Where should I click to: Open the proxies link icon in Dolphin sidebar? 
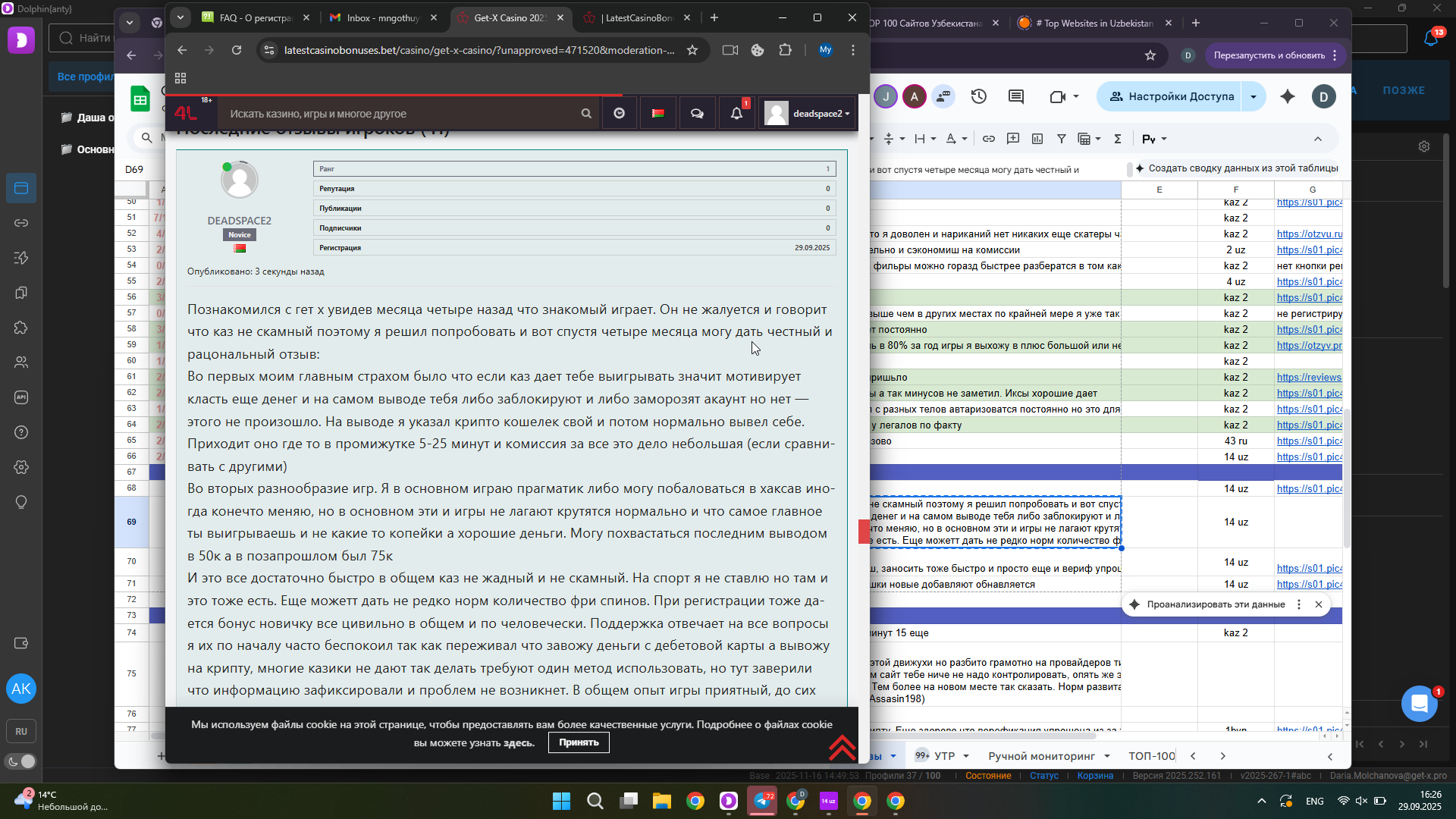21,223
